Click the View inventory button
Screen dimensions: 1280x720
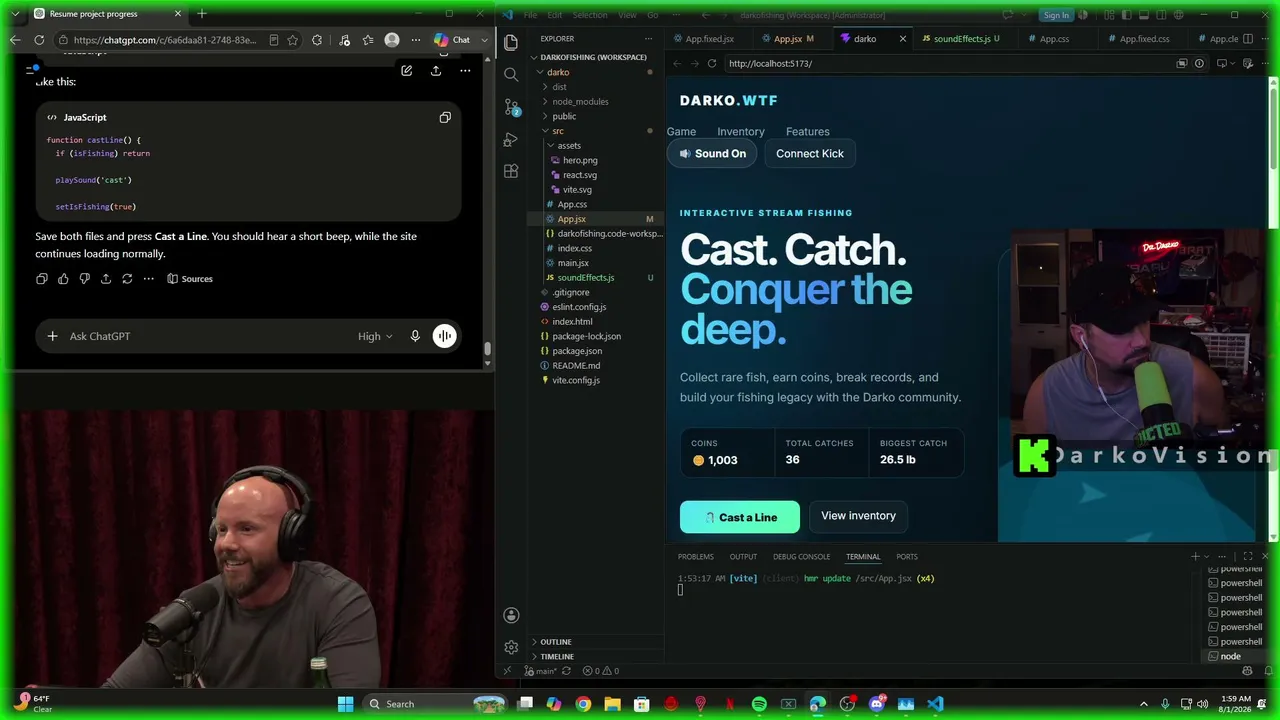[858, 516]
